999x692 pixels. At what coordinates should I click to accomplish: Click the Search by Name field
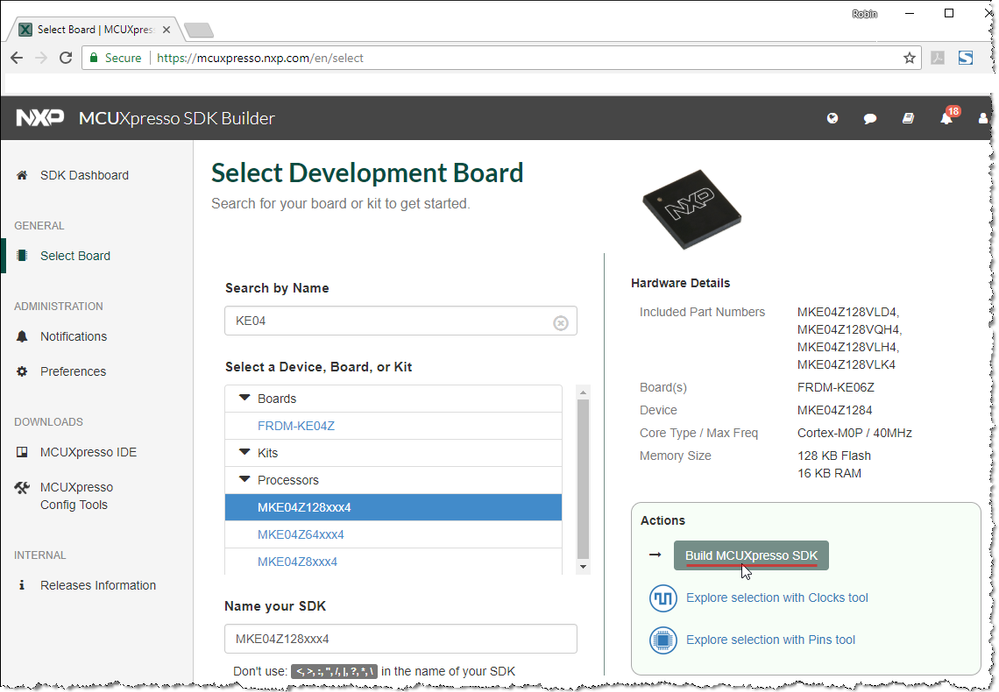401,321
